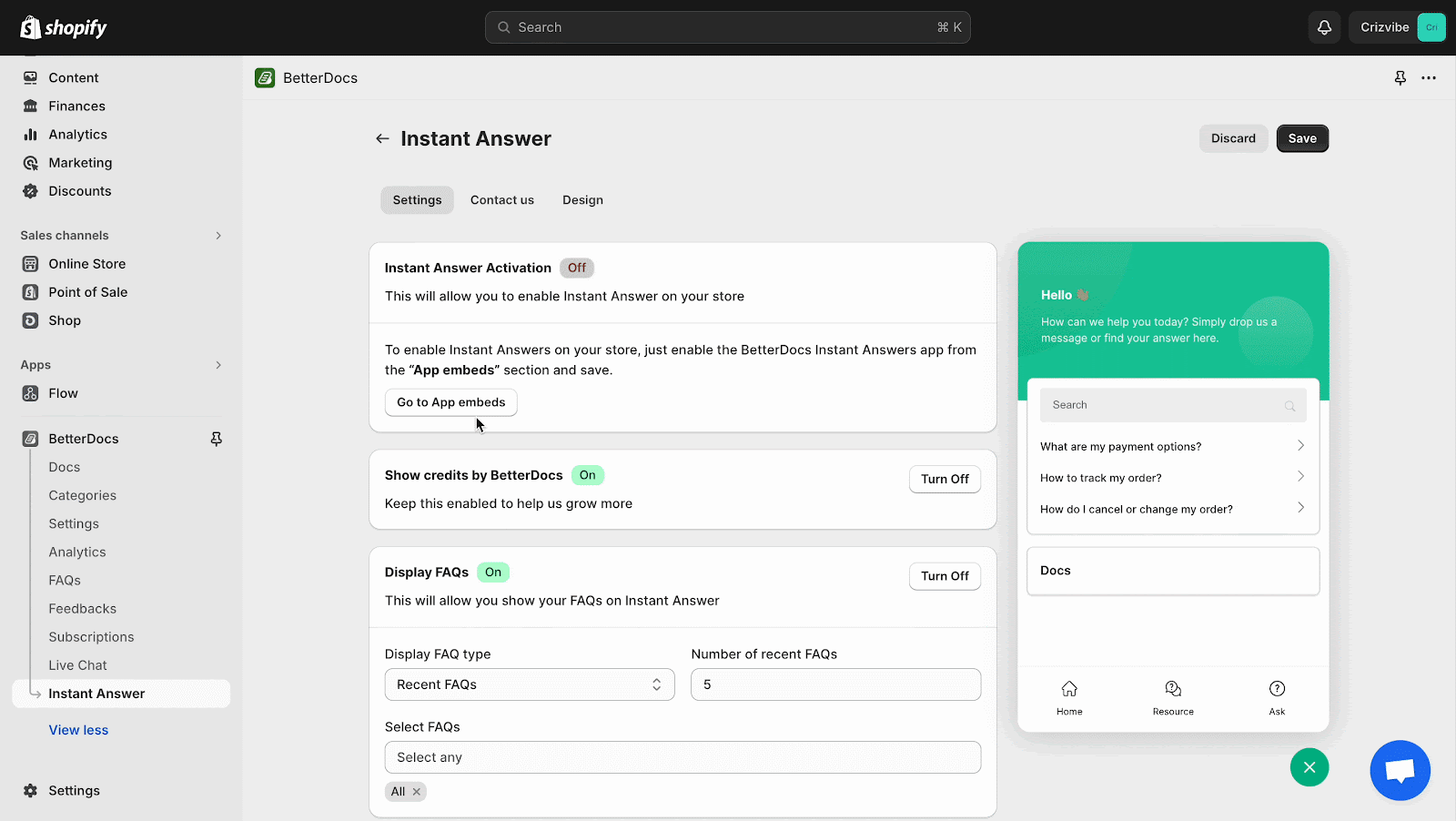Click the Go to App embeds button
This screenshot has width=1456, height=821.
[450, 401]
